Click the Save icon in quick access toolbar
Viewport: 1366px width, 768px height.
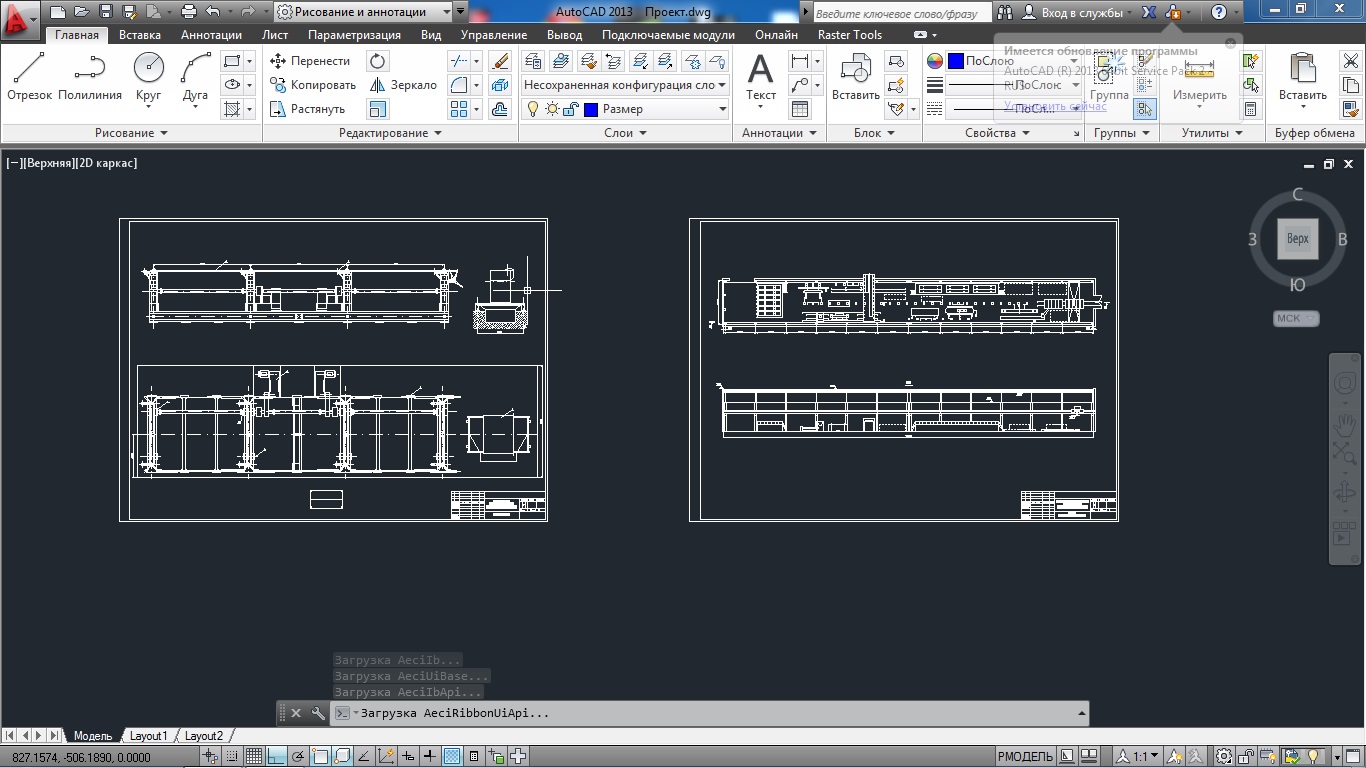(106, 12)
